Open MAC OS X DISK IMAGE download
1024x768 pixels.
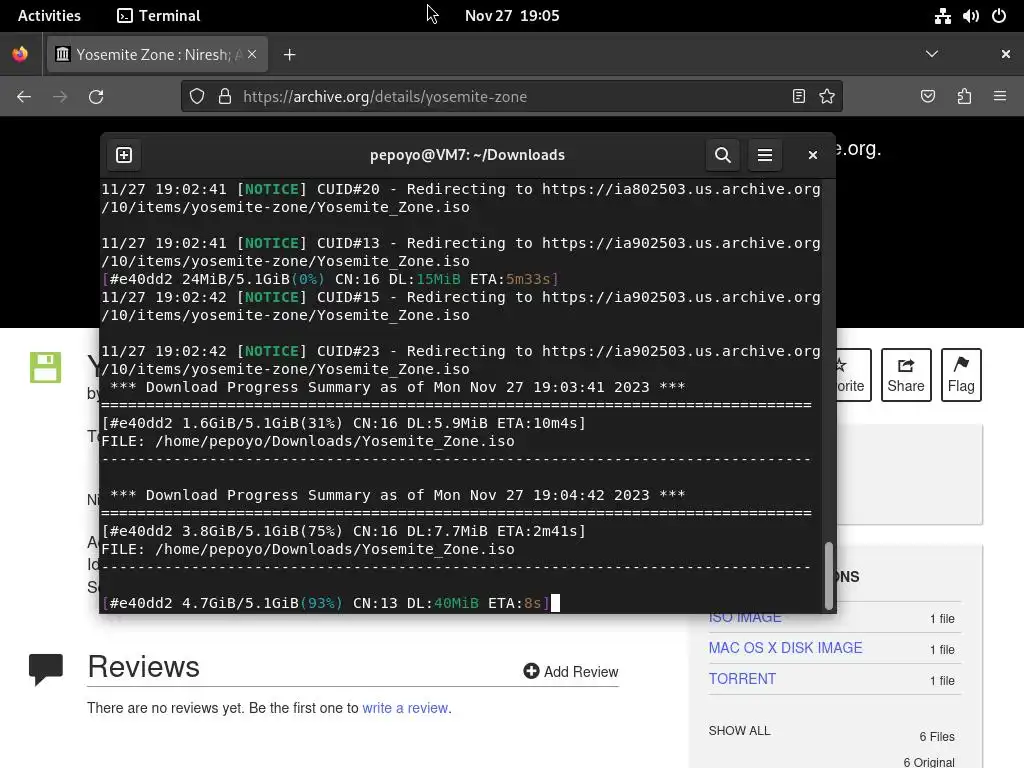point(785,648)
